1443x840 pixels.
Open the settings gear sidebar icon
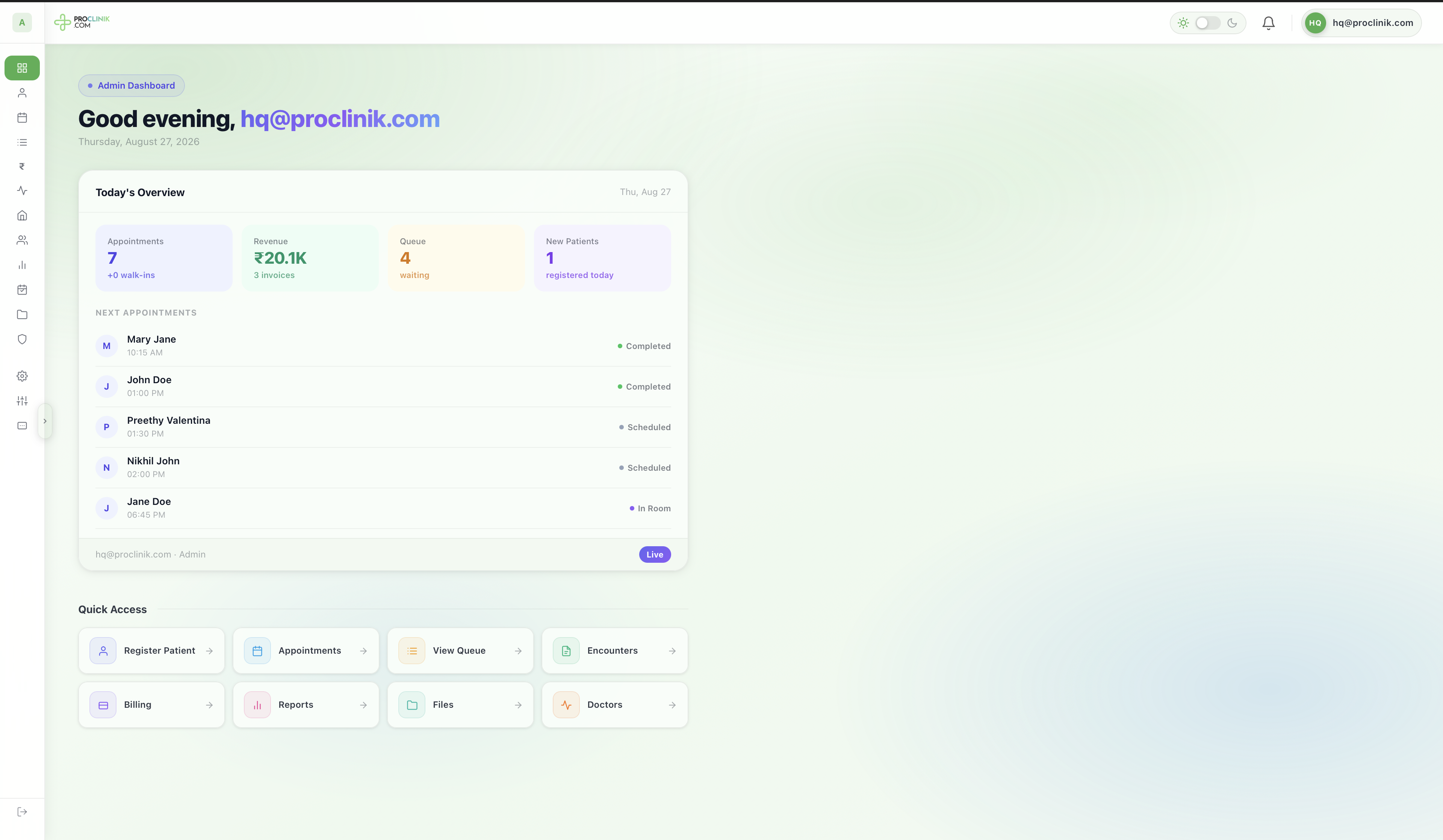tap(22, 376)
